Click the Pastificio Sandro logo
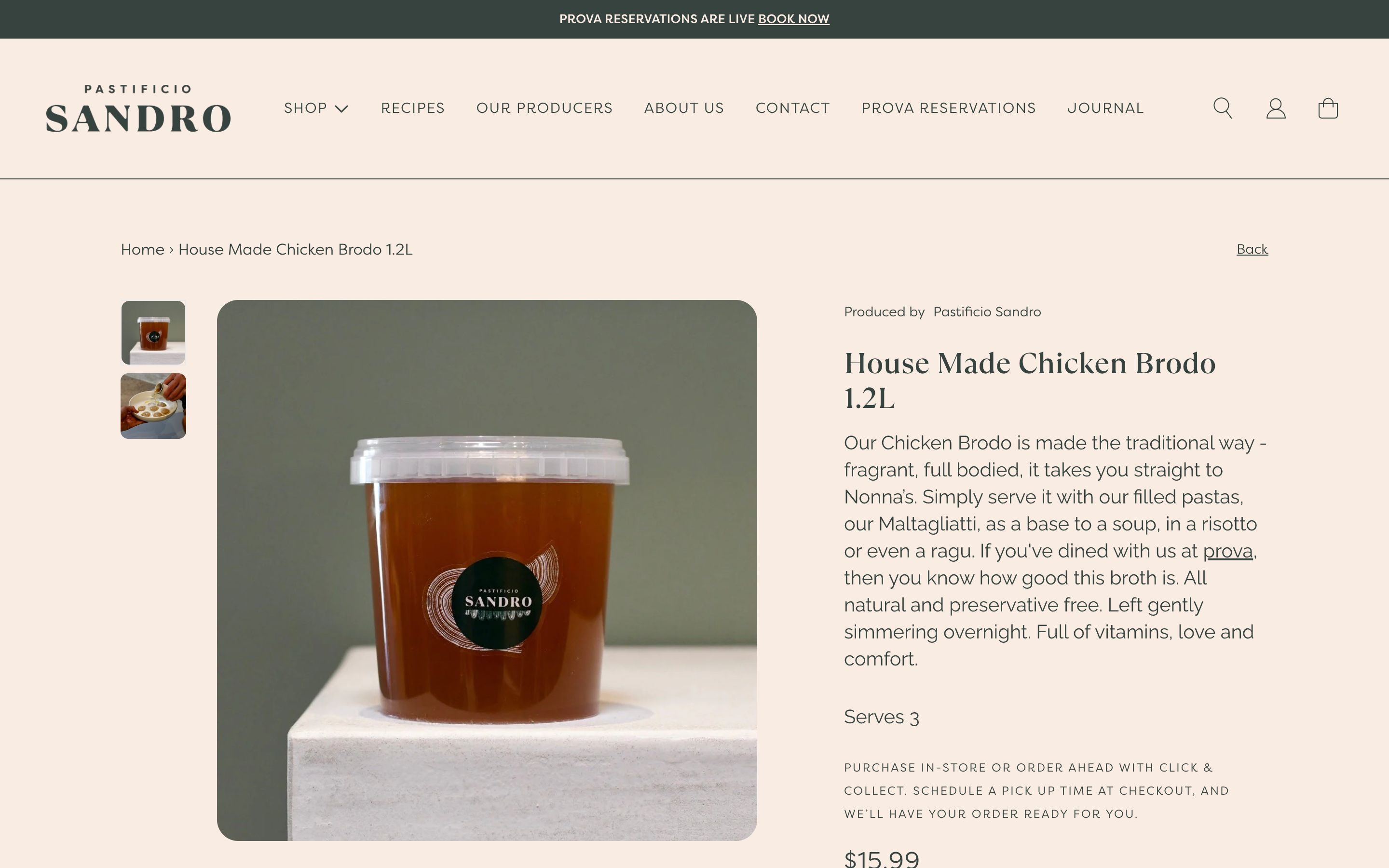Viewport: 1389px width, 868px height. (x=138, y=108)
